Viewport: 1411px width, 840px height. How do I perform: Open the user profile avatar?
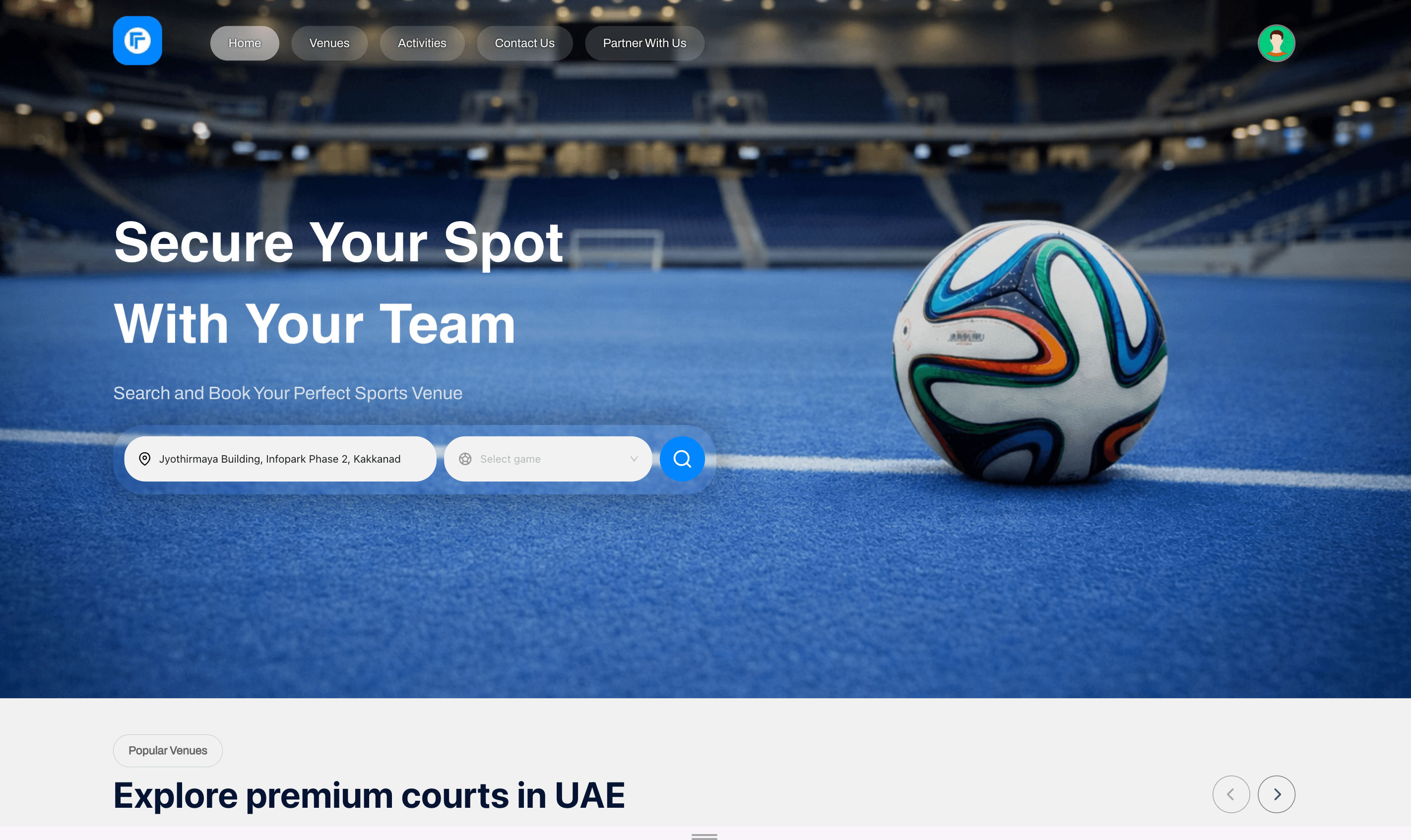click(x=1276, y=43)
